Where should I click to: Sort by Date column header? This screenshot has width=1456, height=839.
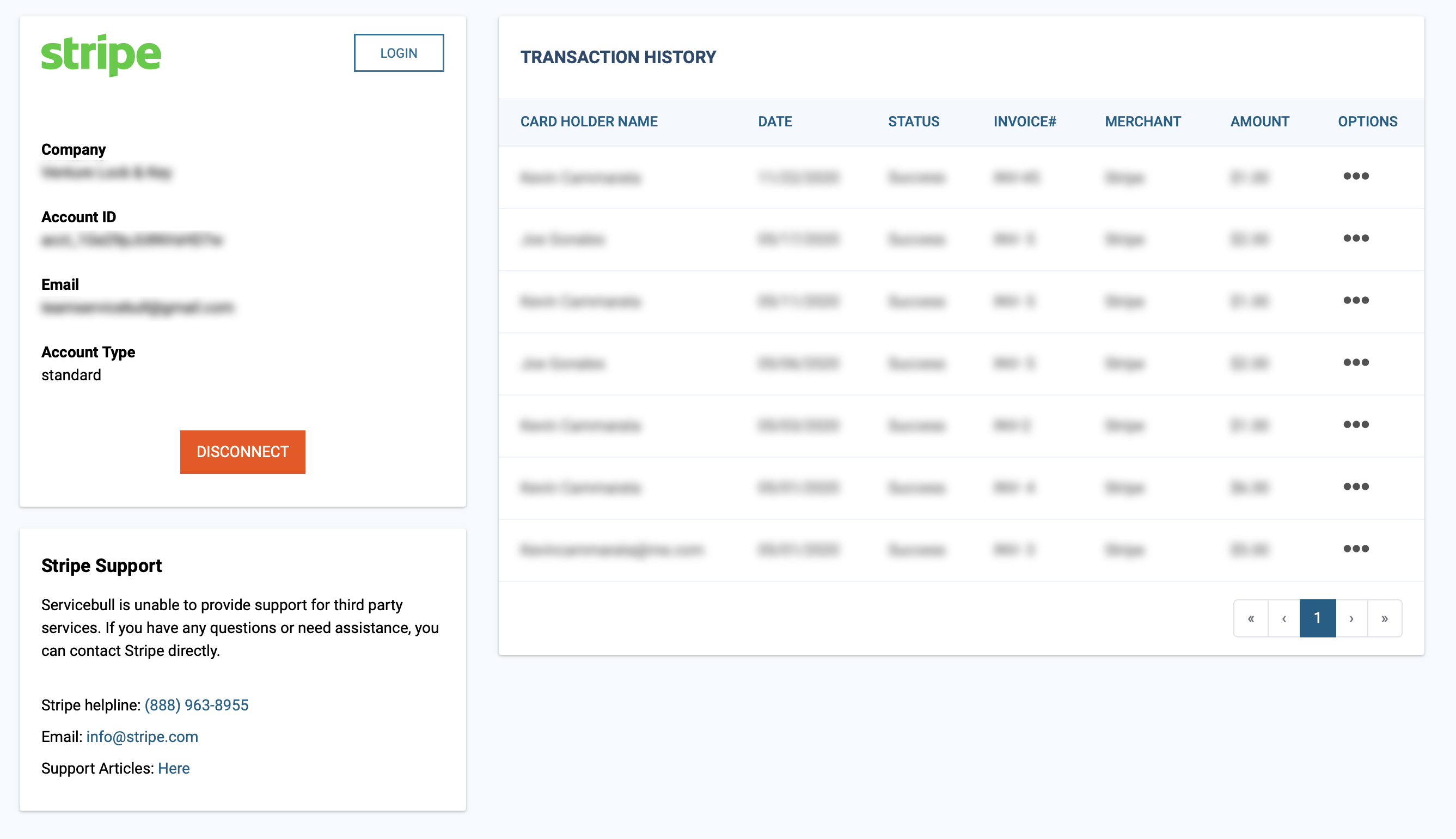(x=775, y=121)
